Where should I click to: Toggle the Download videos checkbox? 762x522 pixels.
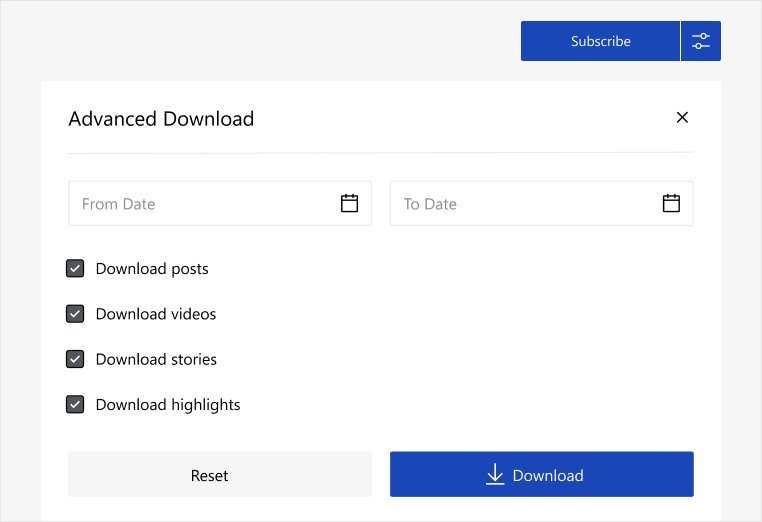(x=75, y=314)
